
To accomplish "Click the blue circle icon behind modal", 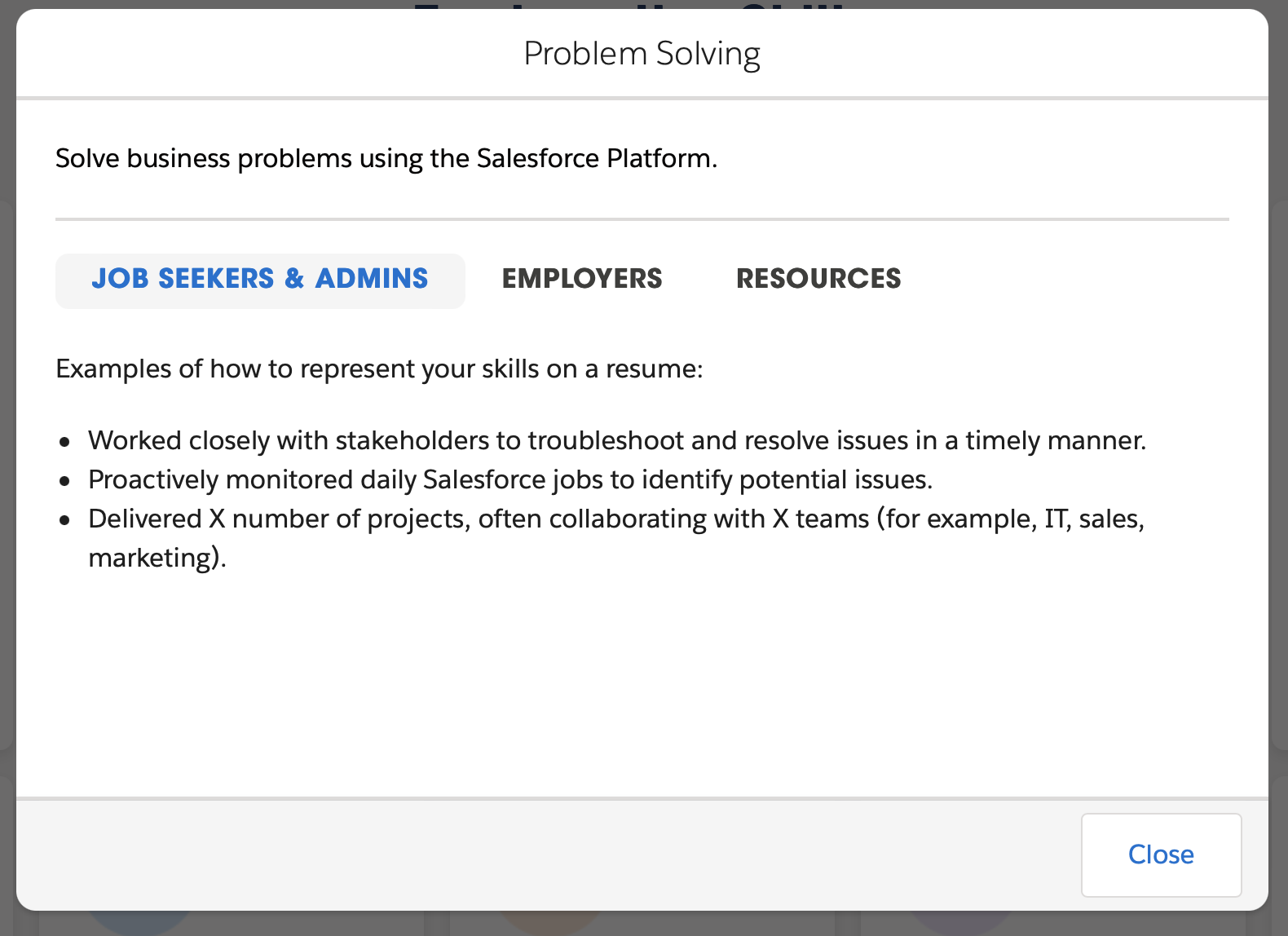I will click(139, 923).
